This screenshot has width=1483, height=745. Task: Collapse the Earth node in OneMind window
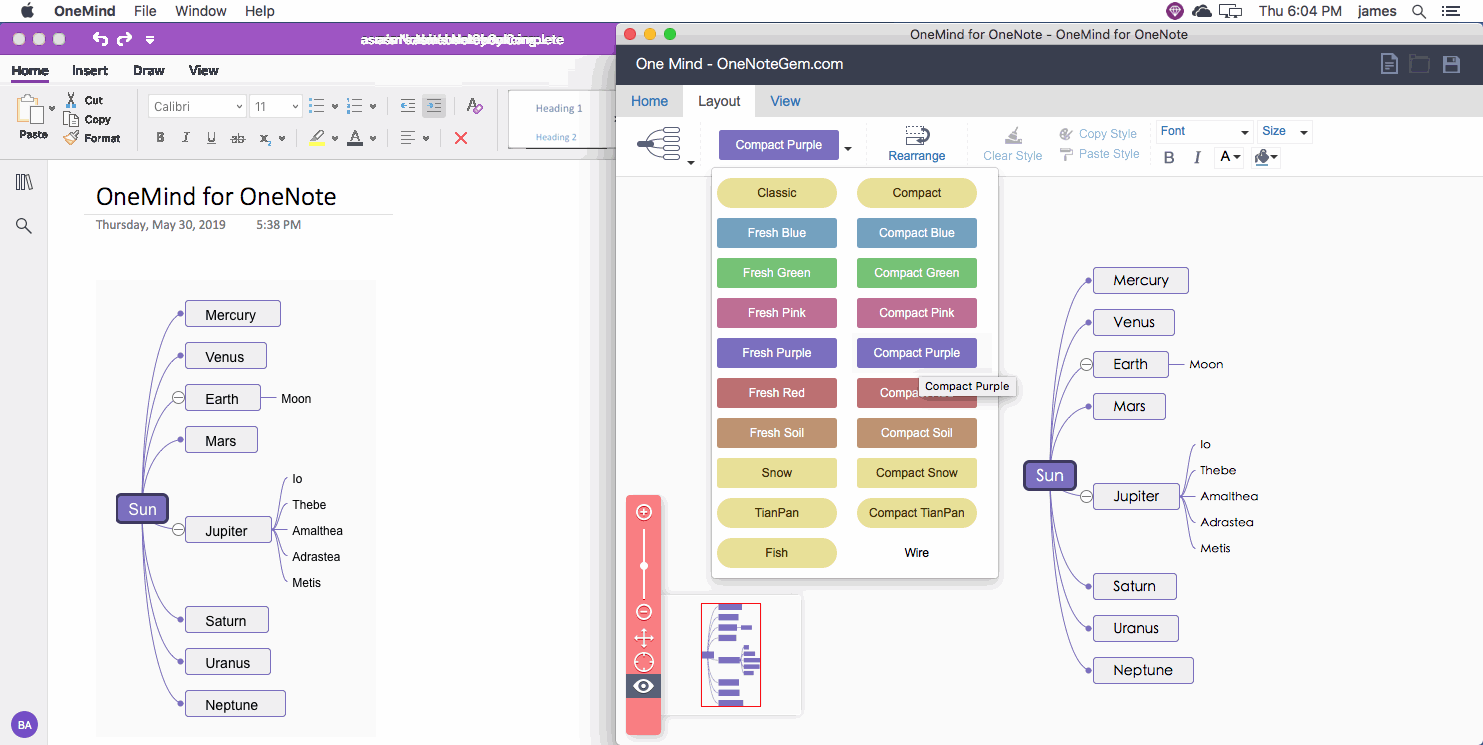click(1086, 364)
